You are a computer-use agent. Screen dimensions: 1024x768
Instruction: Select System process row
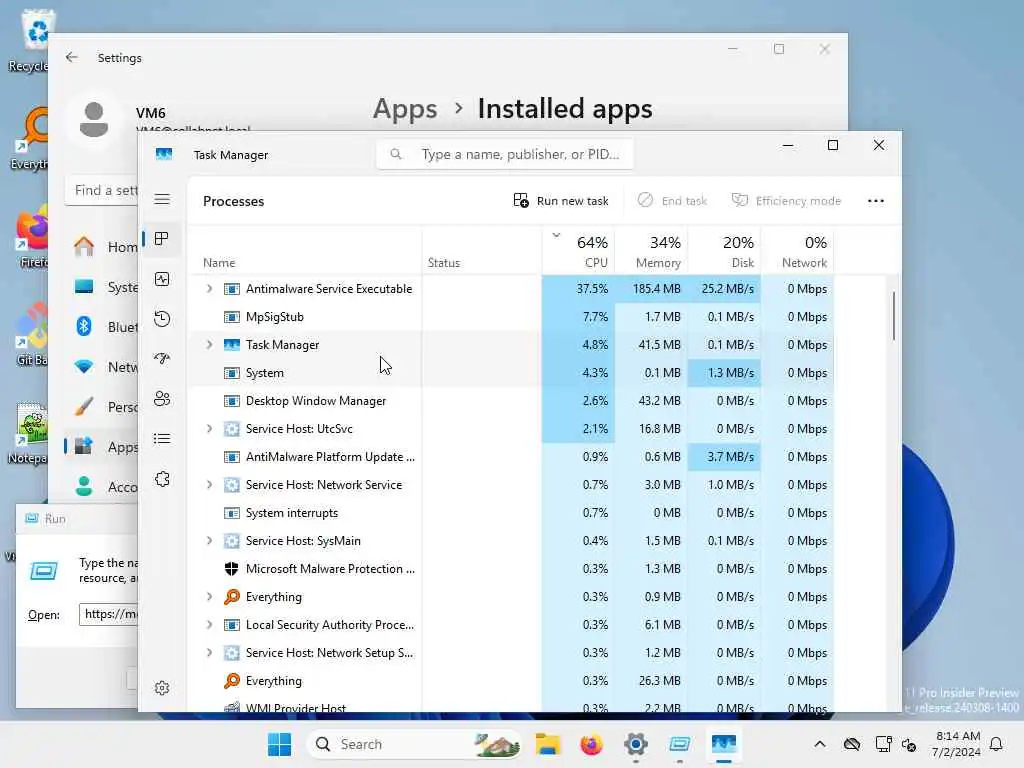511,373
